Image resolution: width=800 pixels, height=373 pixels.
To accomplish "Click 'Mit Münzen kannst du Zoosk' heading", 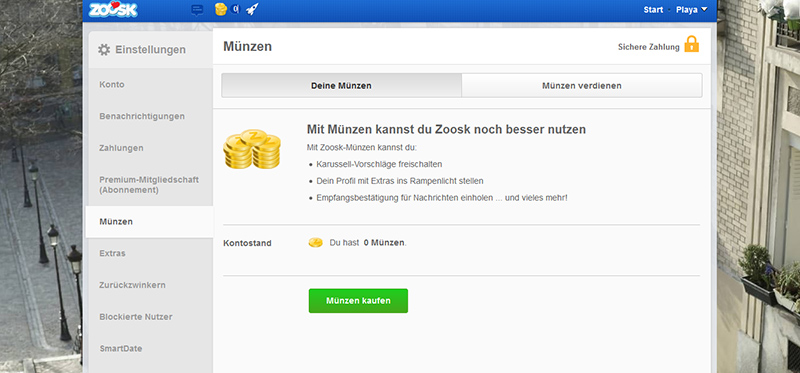I will point(446,130).
